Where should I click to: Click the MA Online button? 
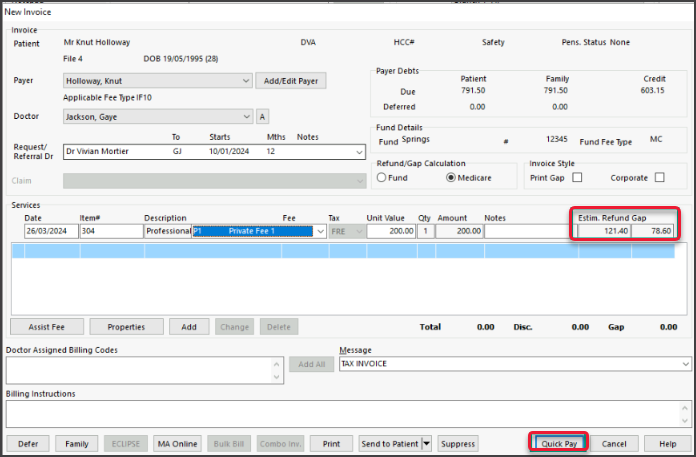tap(177, 444)
